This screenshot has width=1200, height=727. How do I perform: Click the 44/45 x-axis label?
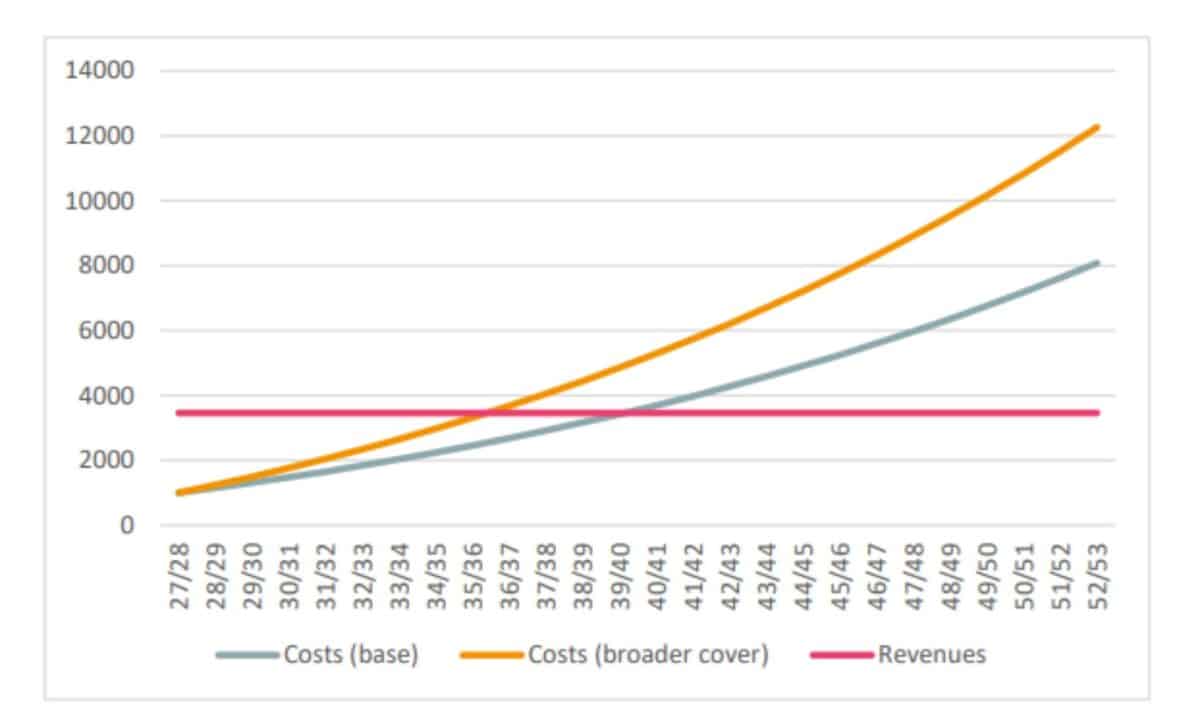tap(805, 577)
